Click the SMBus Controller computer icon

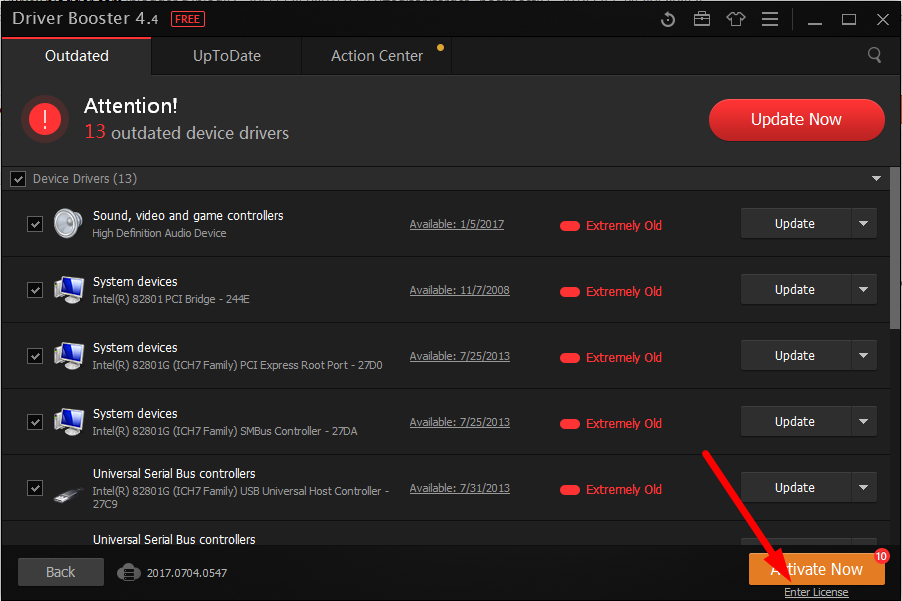[68, 422]
